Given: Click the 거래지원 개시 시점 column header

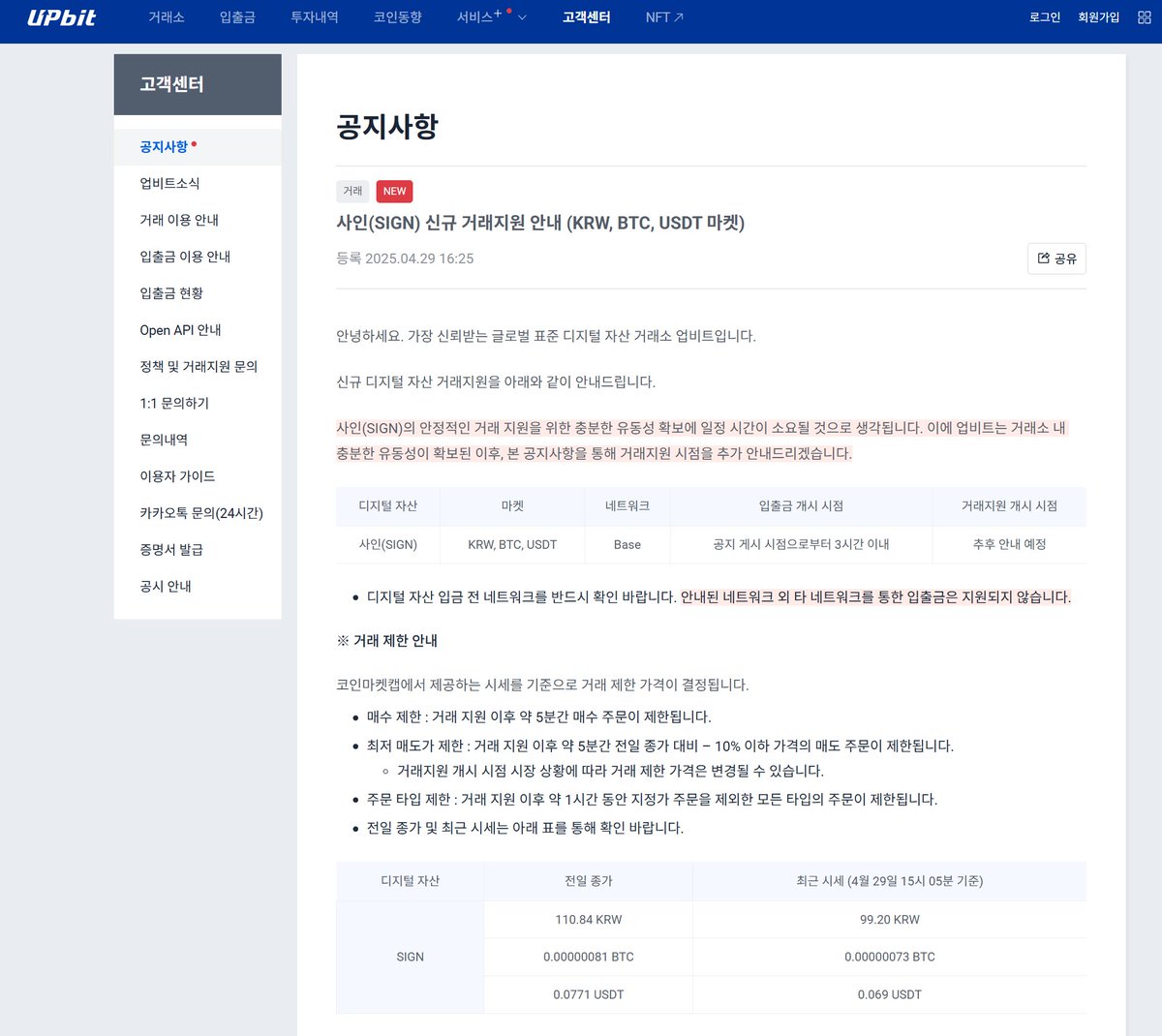Looking at the screenshot, I should point(1010,506).
